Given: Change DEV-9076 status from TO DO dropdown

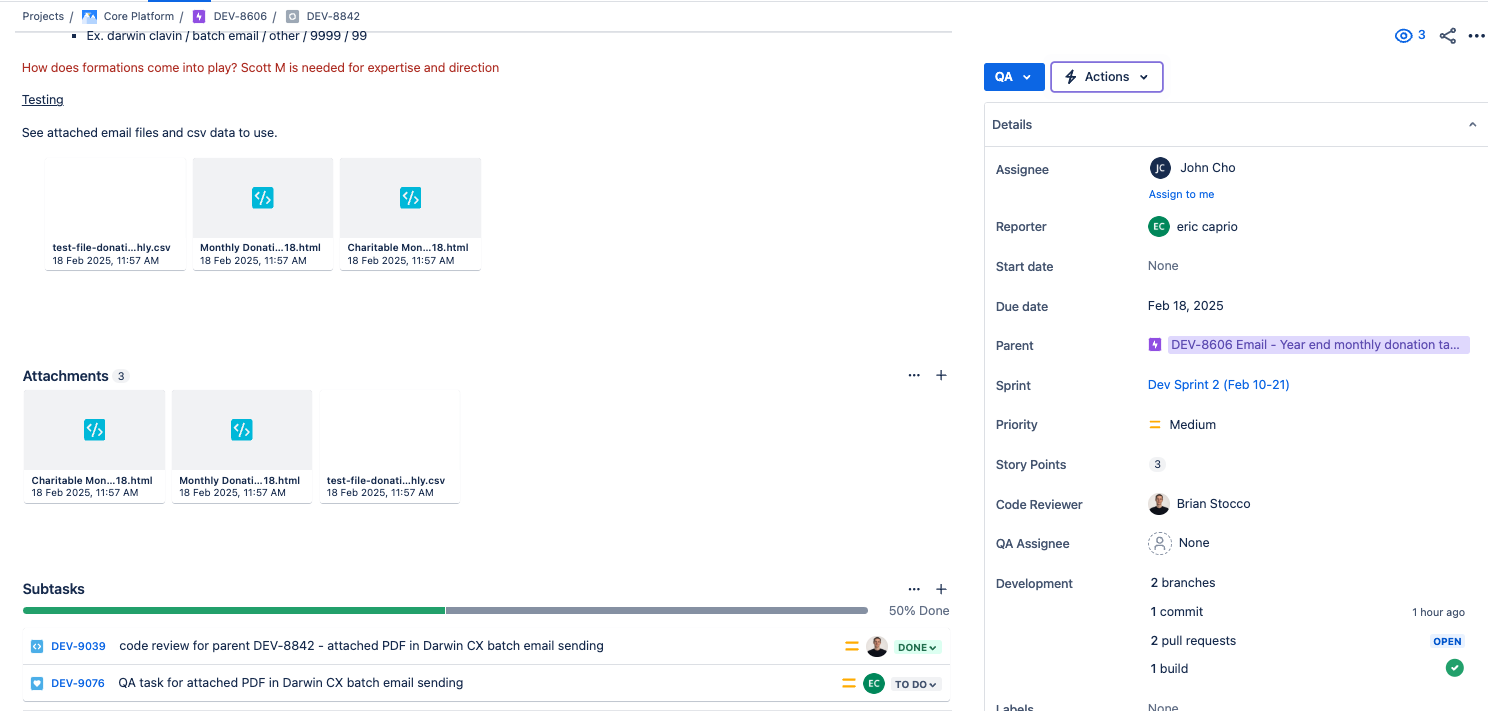Looking at the screenshot, I should 916,684.
